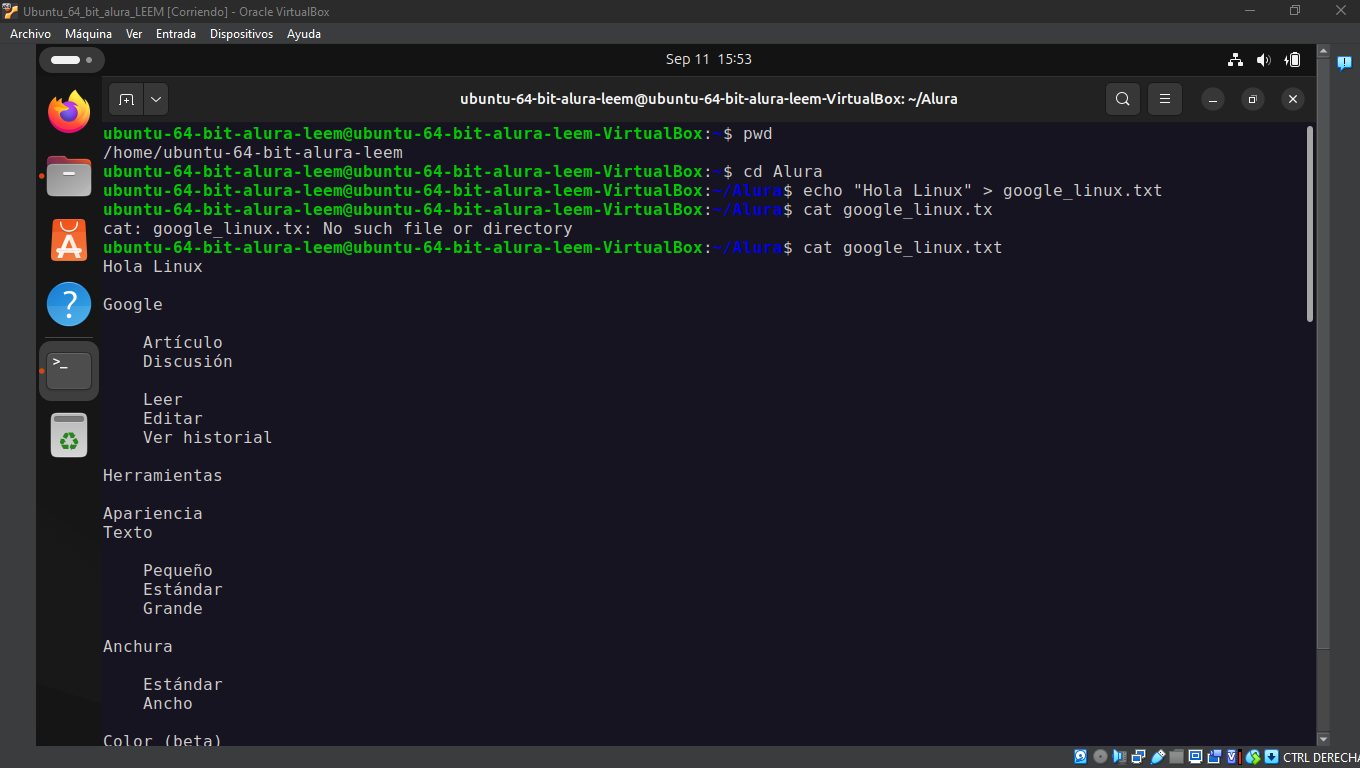
Task: Expand the new tab dropdown arrow
Action: 156,99
